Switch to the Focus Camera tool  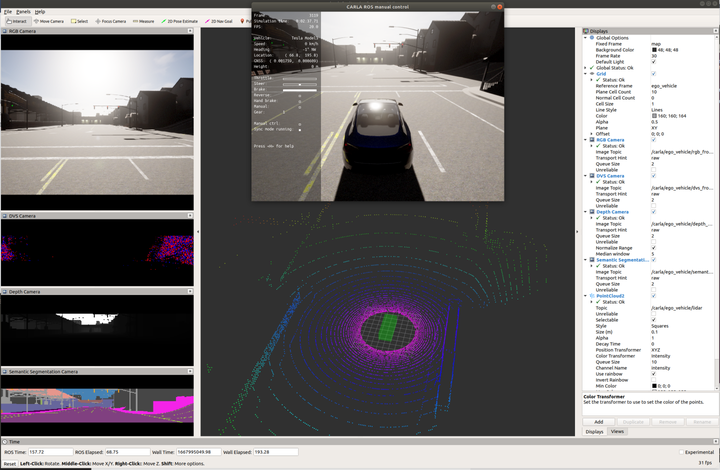click(x=113, y=20)
